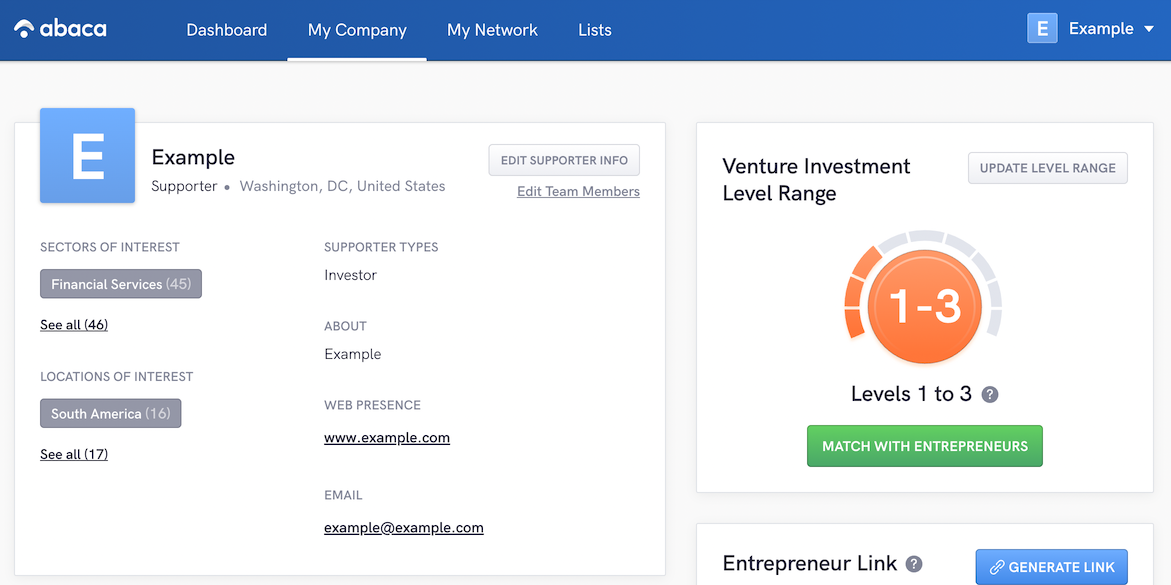Click the Example user avatar in header
Image resolution: width=1171 pixels, height=585 pixels.
(x=1042, y=29)
